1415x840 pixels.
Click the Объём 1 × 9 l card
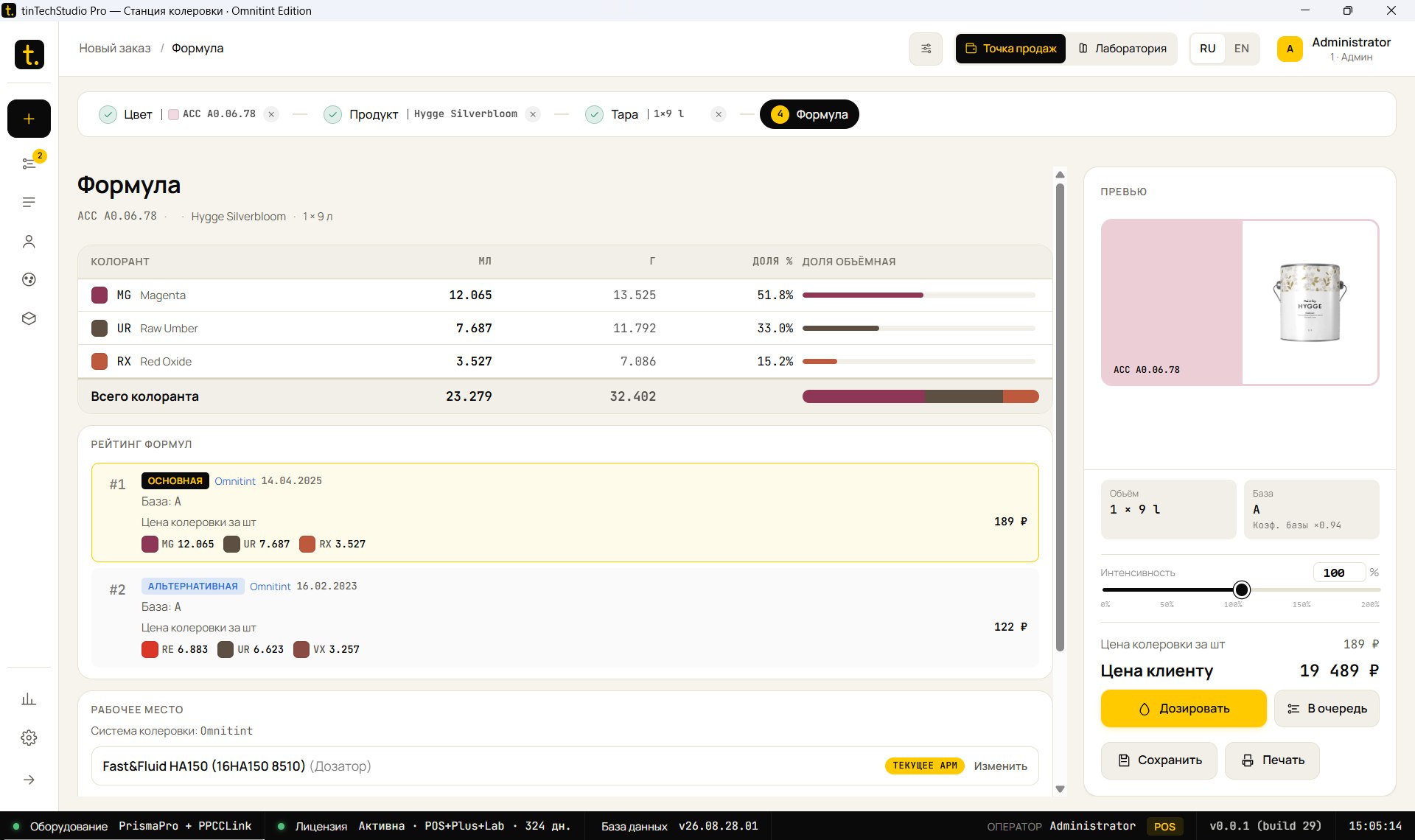coord(1168,509)
